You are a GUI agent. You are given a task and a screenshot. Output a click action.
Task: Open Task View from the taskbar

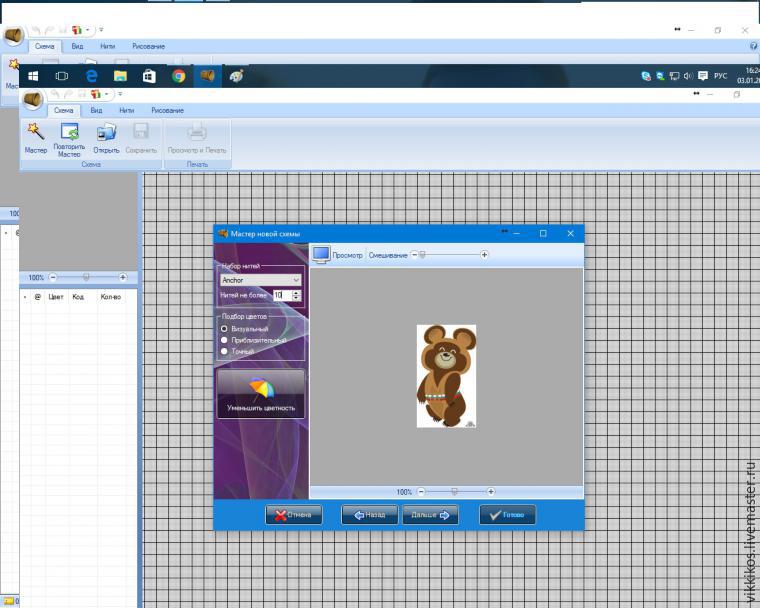(62, 76)
